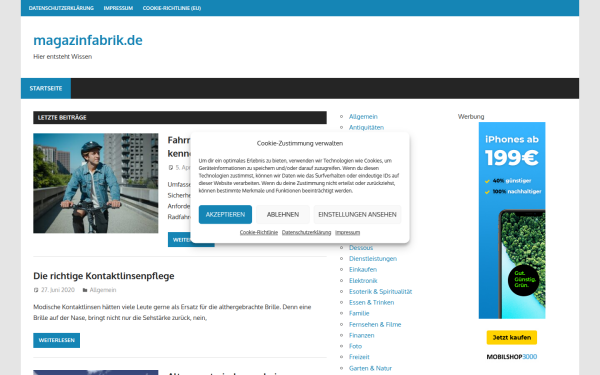
Task: Open the Foto category
Action: pyautogui.click(x=355, y=346)
